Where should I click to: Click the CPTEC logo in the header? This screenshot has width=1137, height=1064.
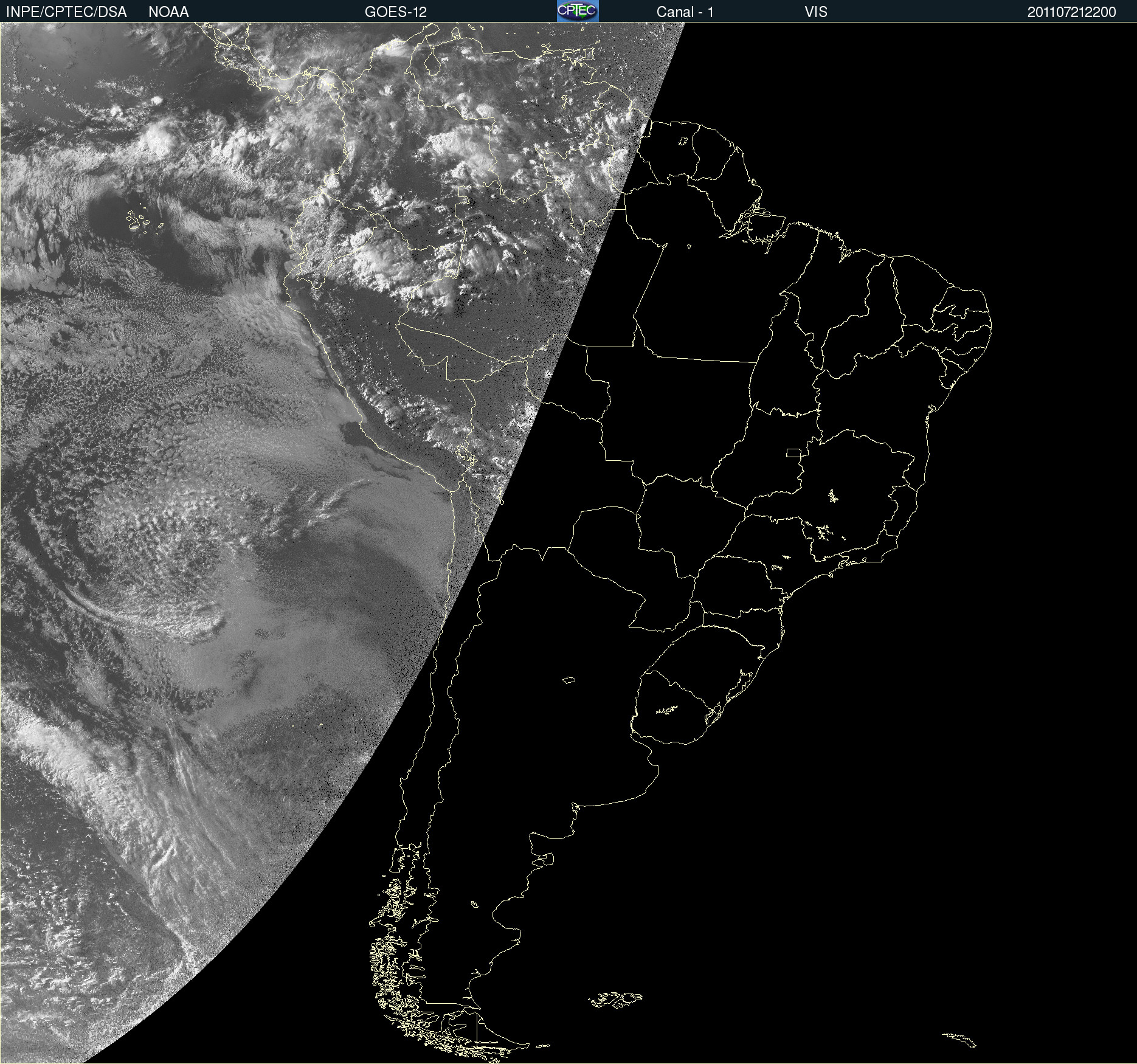578,11
